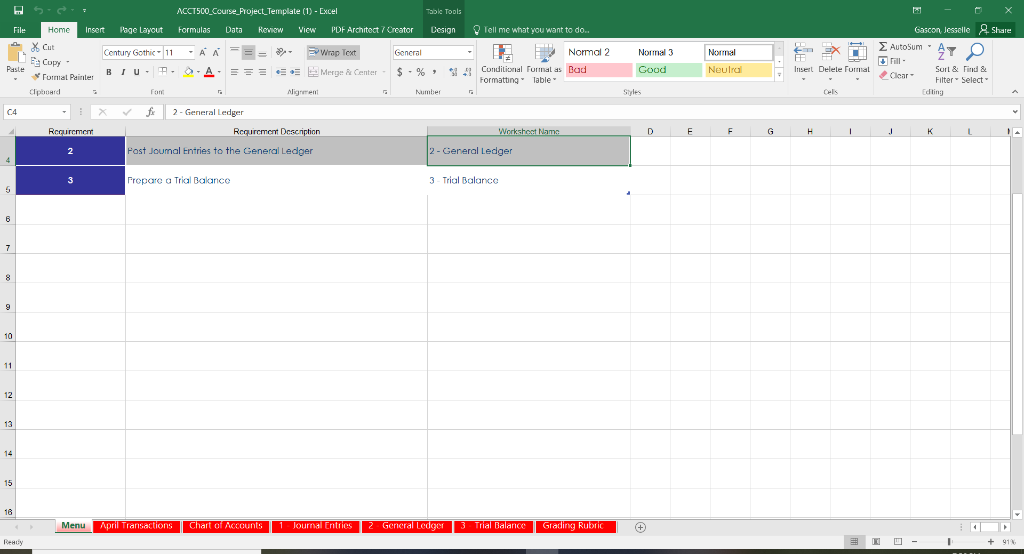
Task: Click Percent Style icon
Action: pyautogui.click(x=421, y=72)
